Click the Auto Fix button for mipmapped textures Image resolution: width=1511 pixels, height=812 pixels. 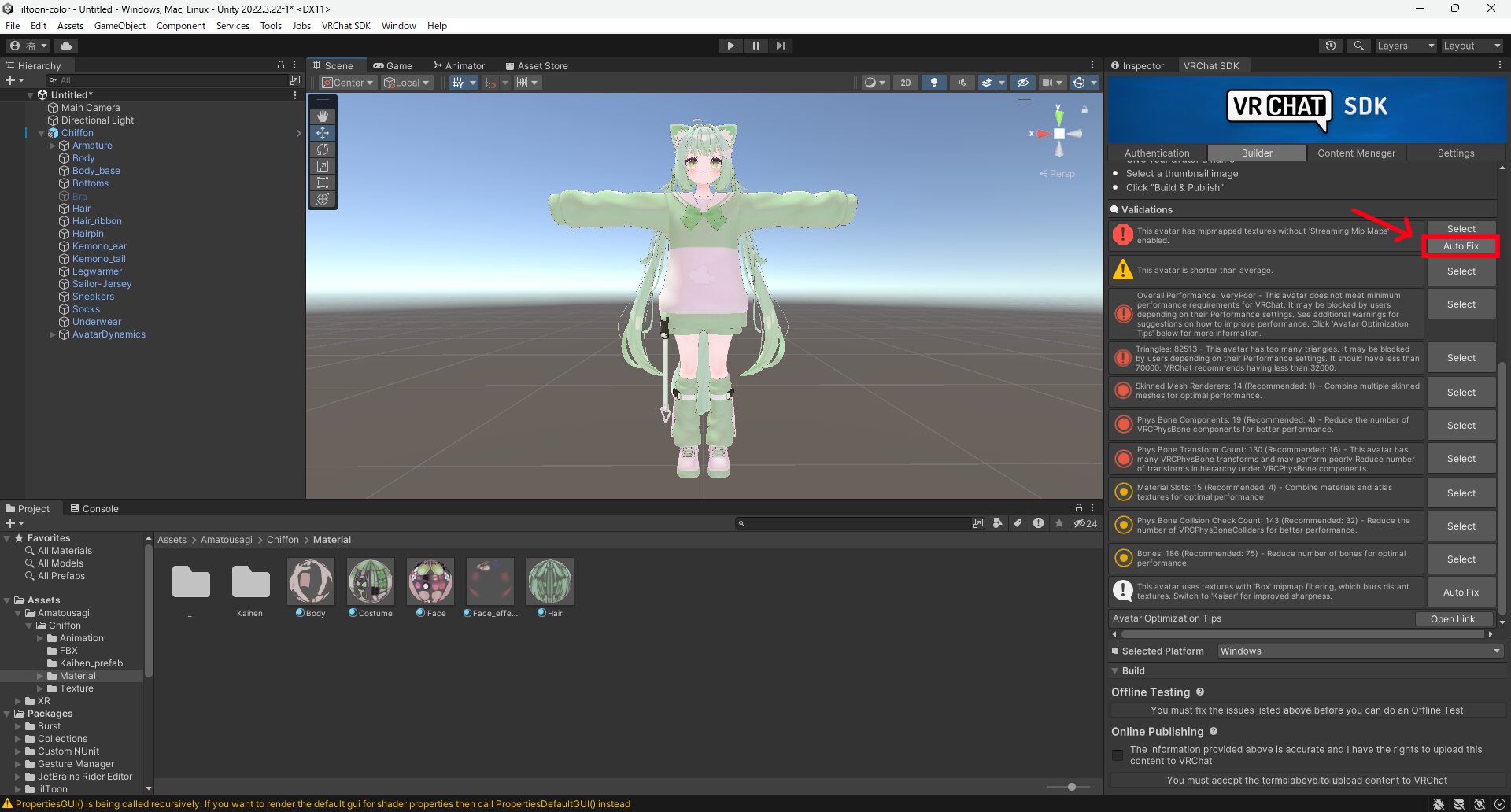pos(1461,245)
